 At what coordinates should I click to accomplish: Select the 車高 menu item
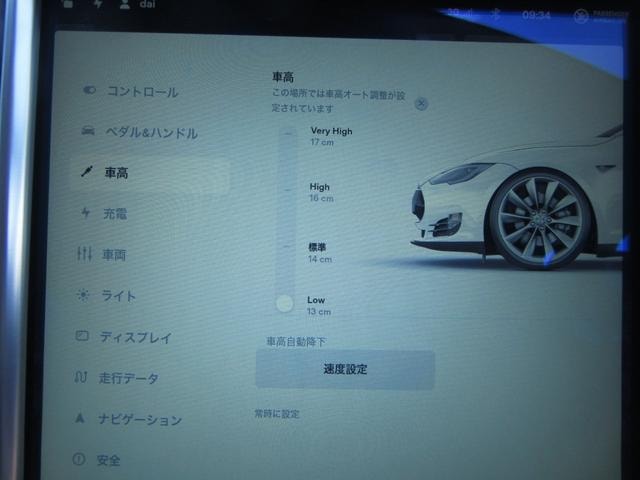(x=151, y=176)
